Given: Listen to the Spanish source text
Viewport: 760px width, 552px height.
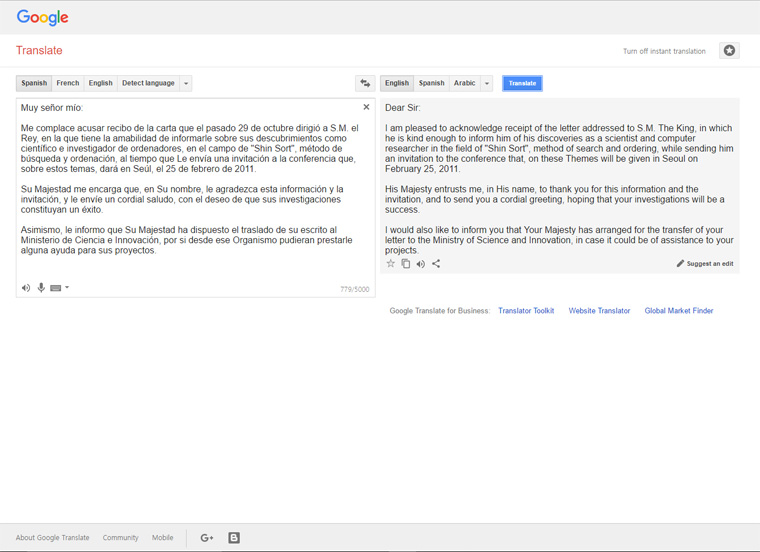Looking at the screenshot, I should pyautogui.click(x=26, y=288).
